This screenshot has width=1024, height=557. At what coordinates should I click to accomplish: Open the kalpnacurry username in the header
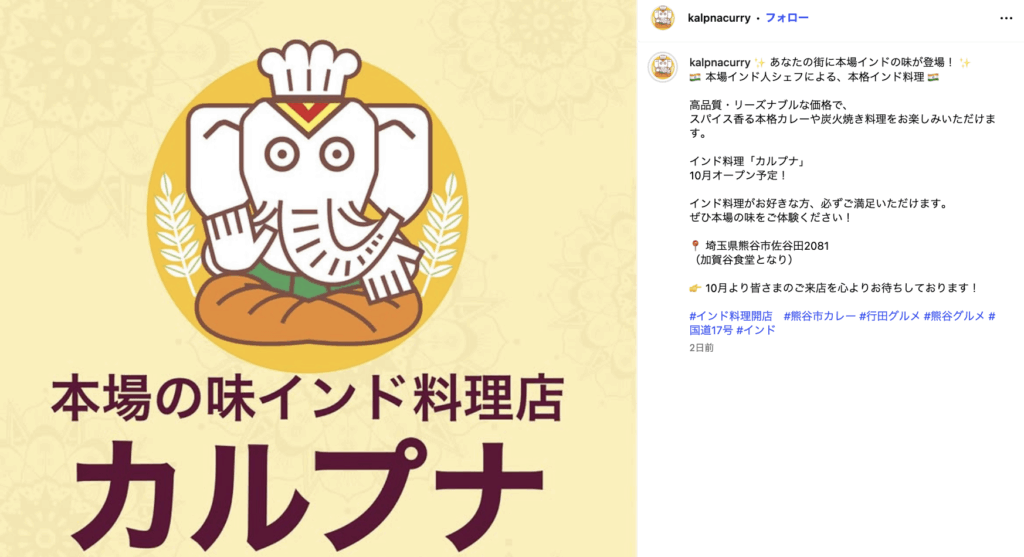718,18
